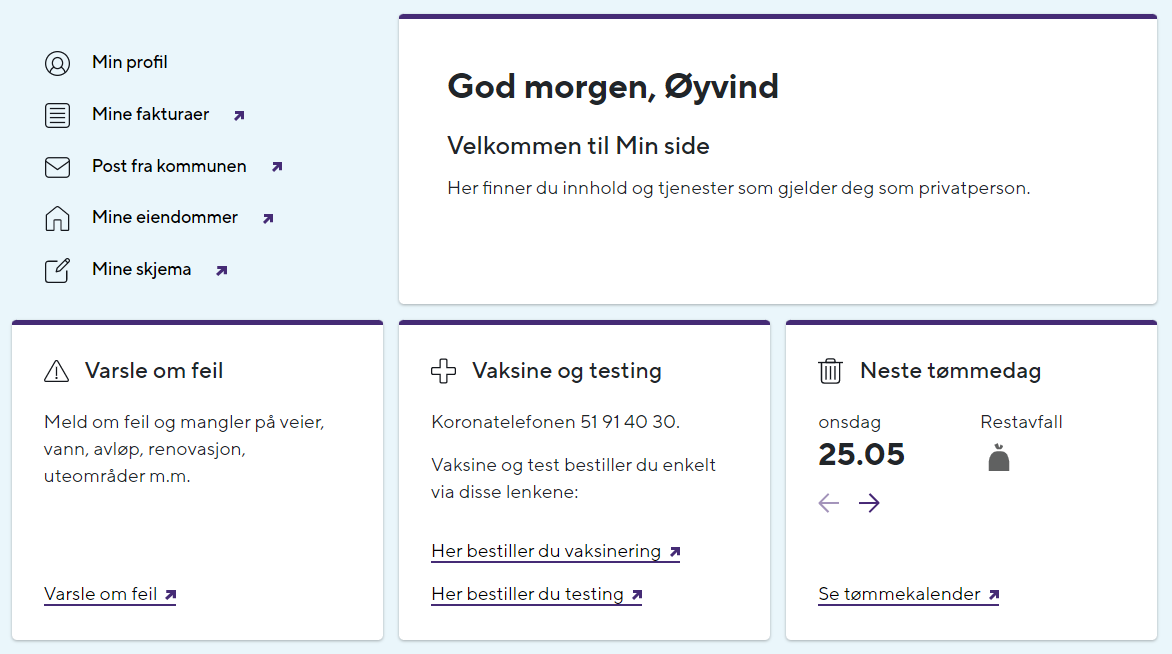Click the pen icon next to Mine skjema
The height and width of the screenshot is (654, 1172).
pyautogui.click(x=57, y=268)
